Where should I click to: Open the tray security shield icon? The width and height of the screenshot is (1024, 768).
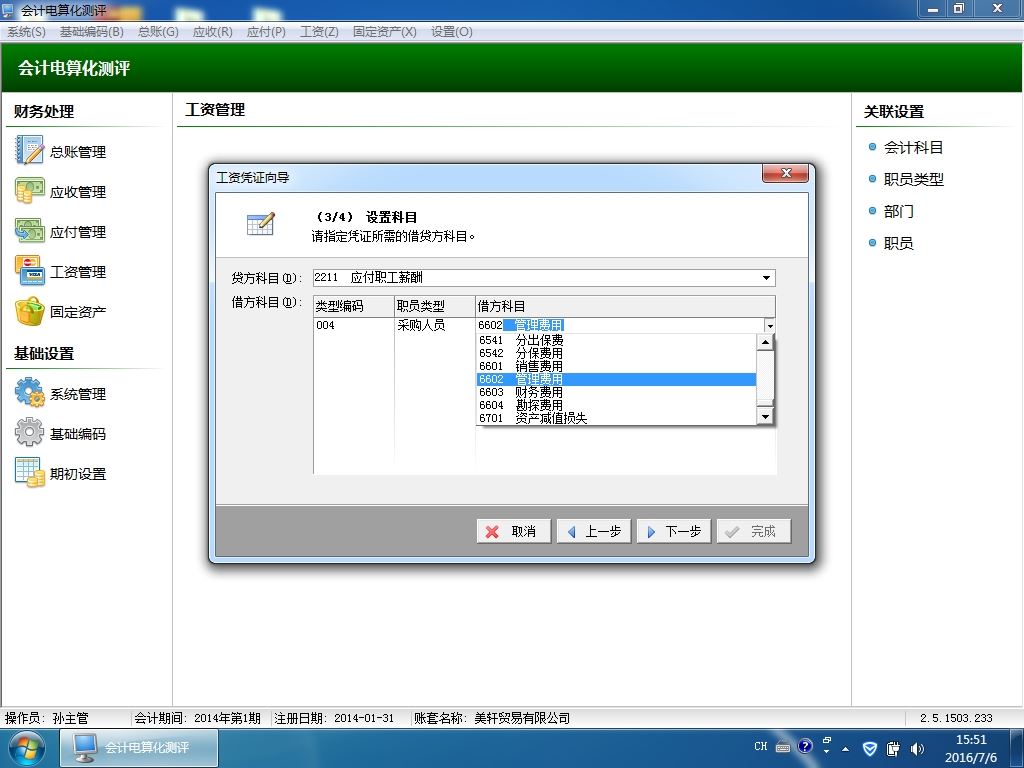click(x=870, y=748)
